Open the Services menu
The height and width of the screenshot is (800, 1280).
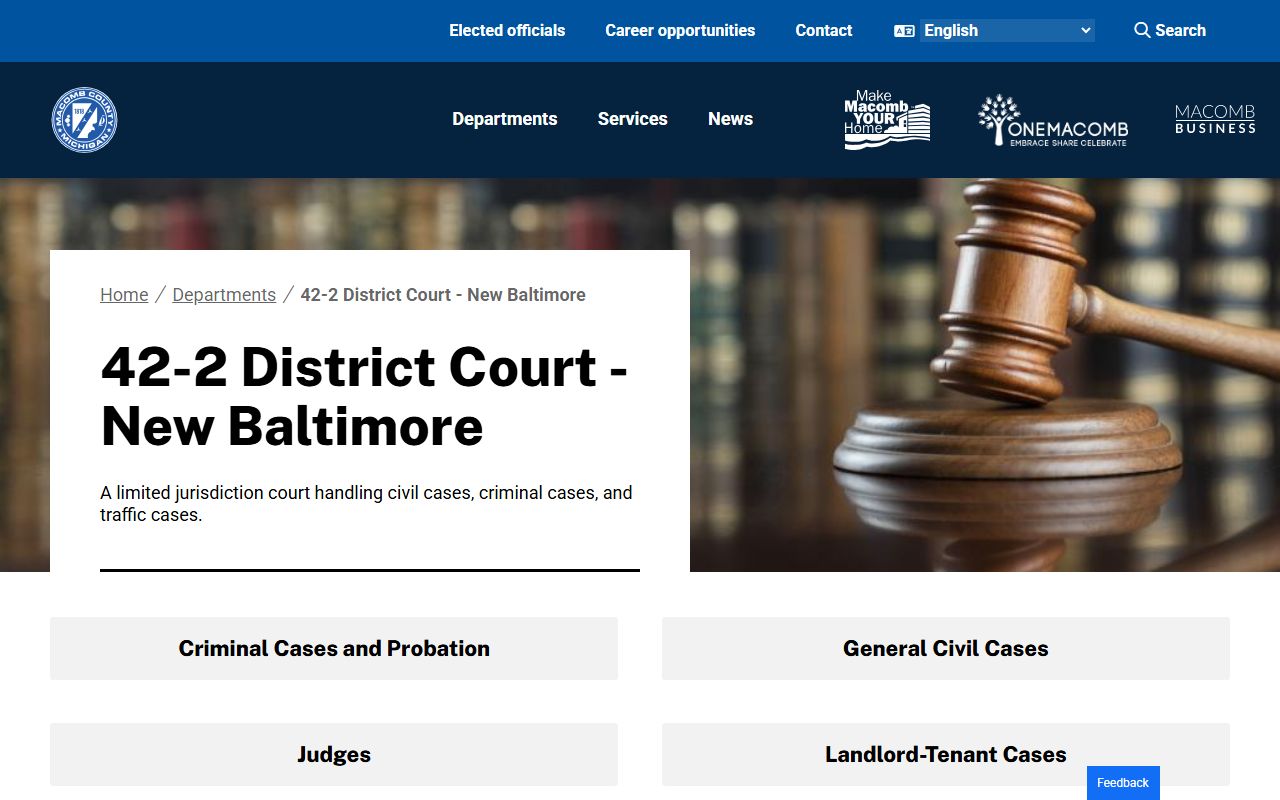click(633, 119)
